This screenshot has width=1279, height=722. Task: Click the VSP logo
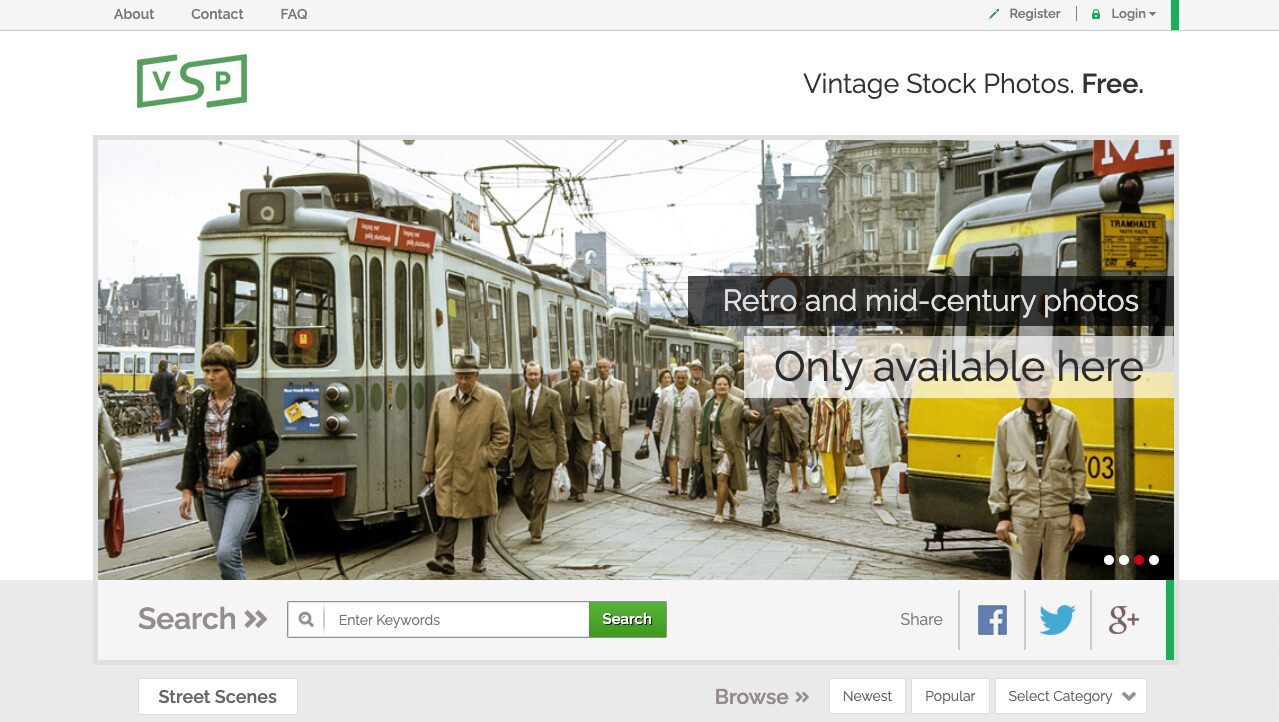(x=192, y=80)
